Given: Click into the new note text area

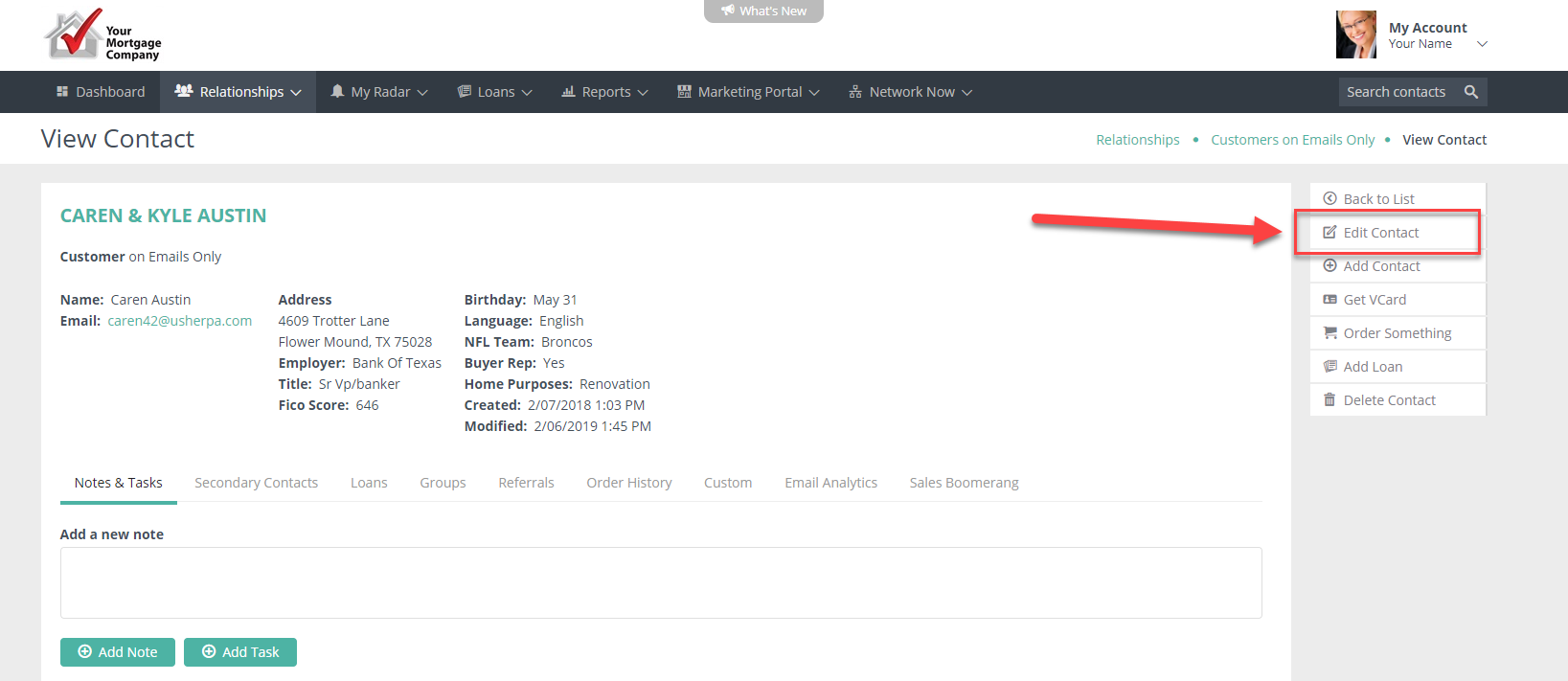Looking at the screenshot, I should click(x=661, y=582).
